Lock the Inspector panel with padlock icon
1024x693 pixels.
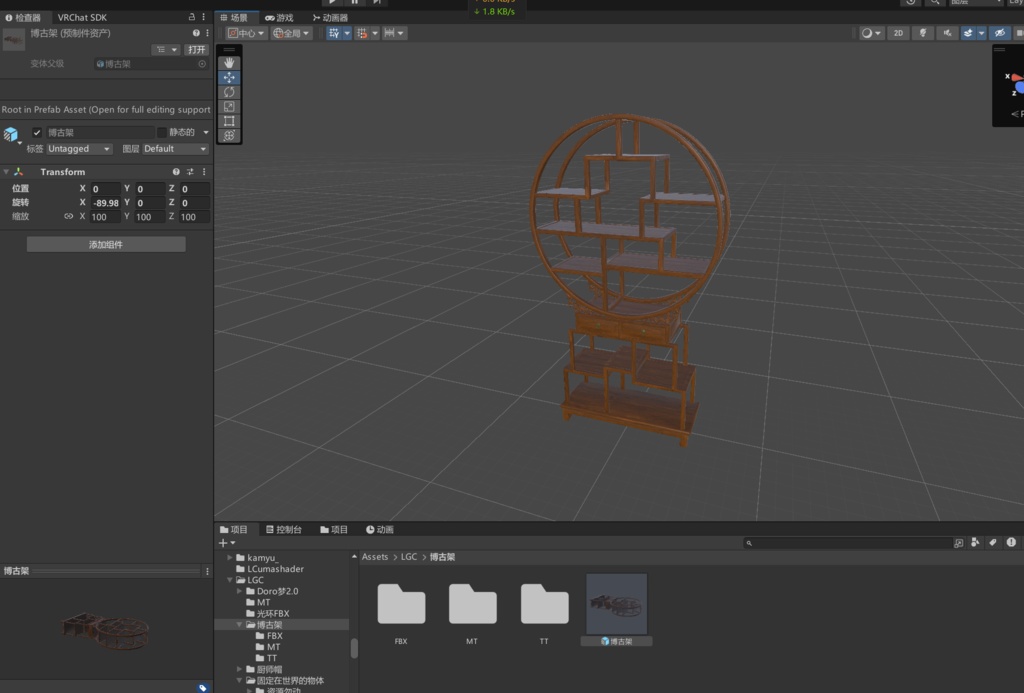click(x=192, y=17)
